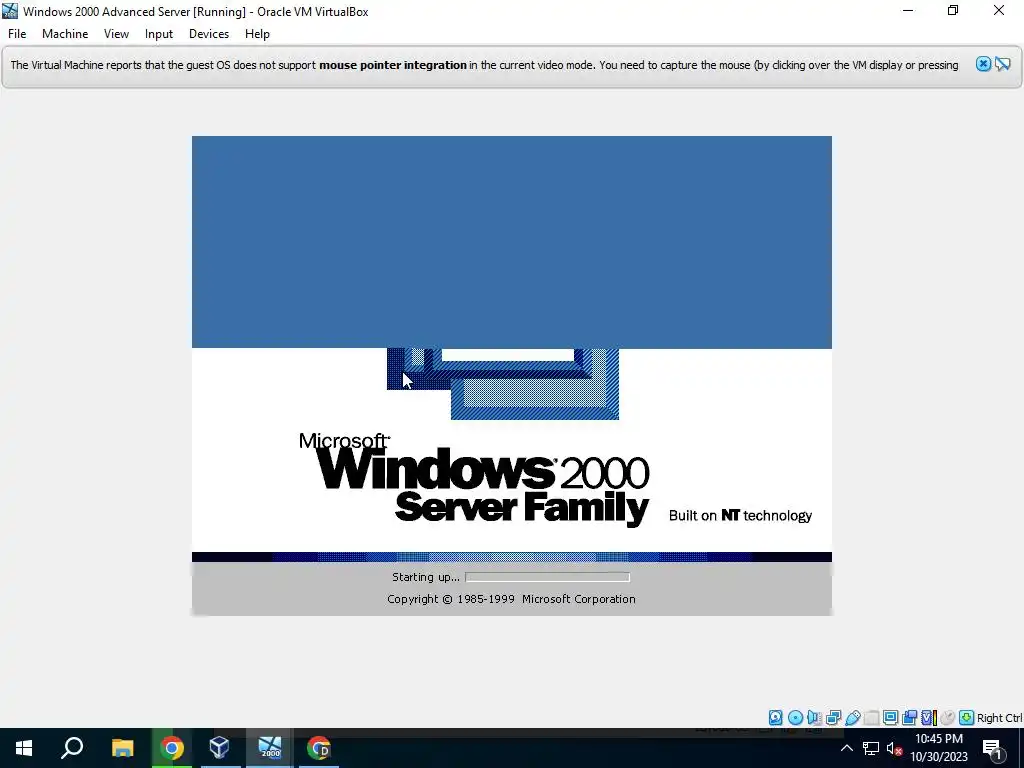Click the Starting up progress bar
This screenshot has width=1024, height=768.
coord(547,577)
